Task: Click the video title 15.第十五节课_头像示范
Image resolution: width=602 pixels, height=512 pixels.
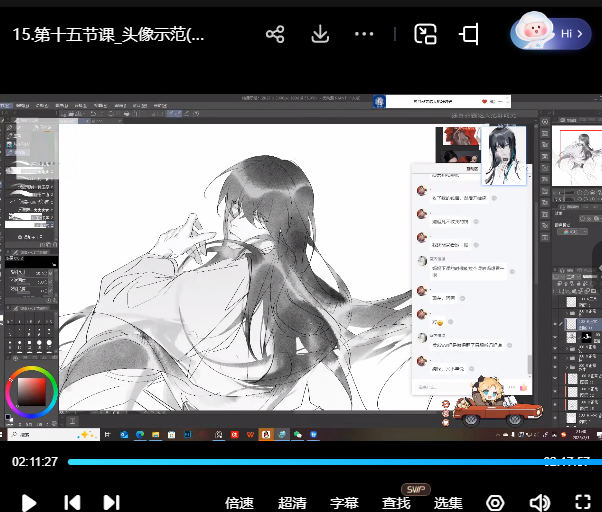Action: (x=108, y=34)
